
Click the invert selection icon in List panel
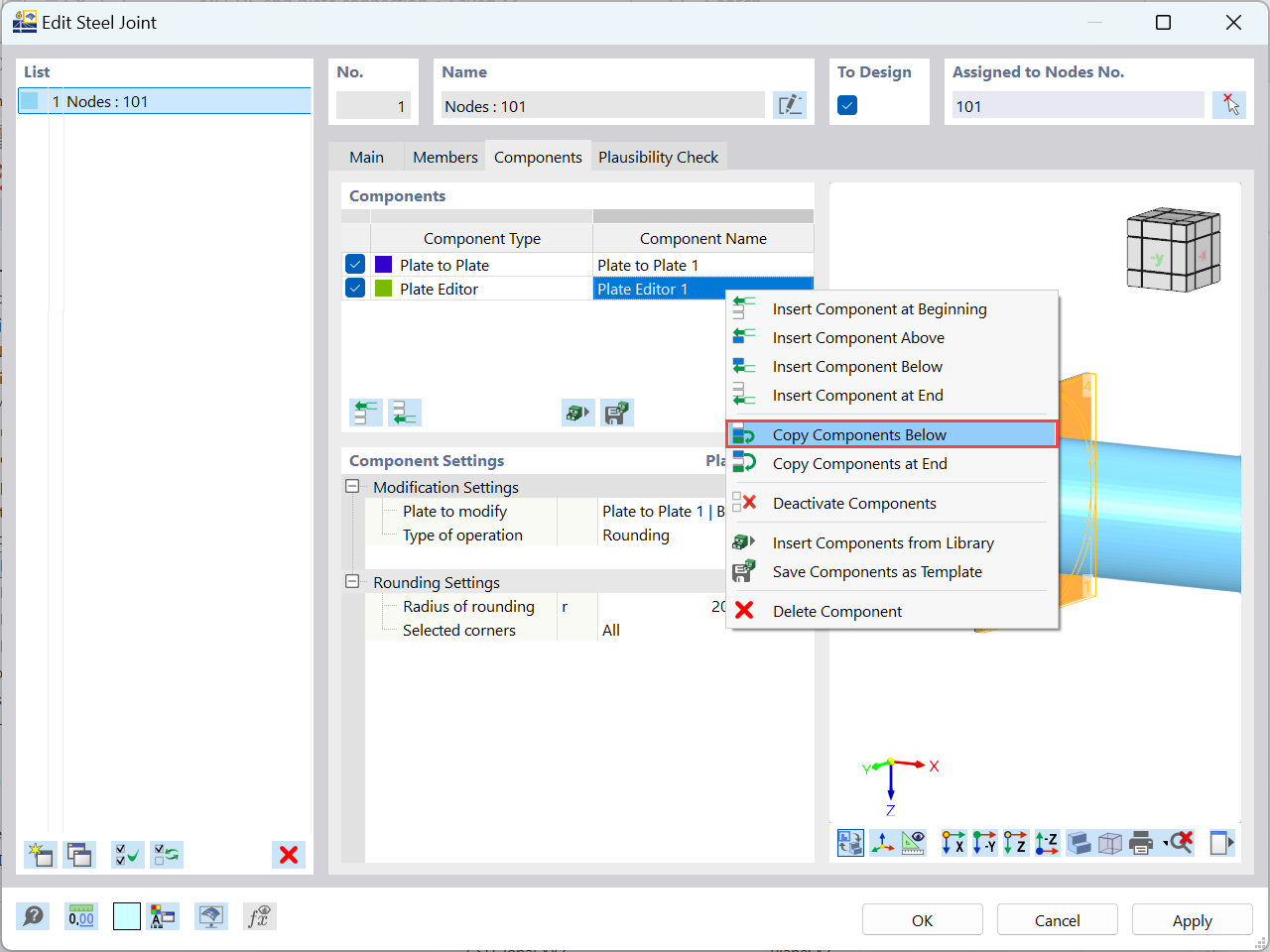(x=167, y=855)
